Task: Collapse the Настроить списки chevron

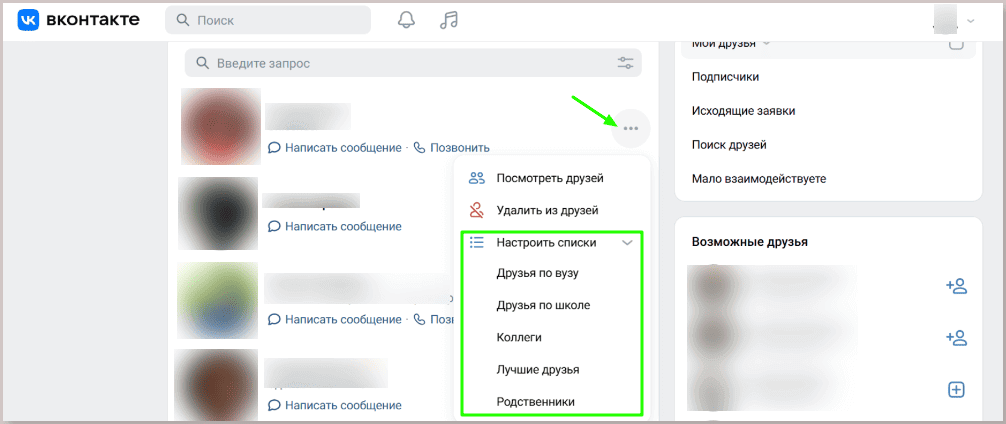Action: pyautogui.click(x=627, y=242)
